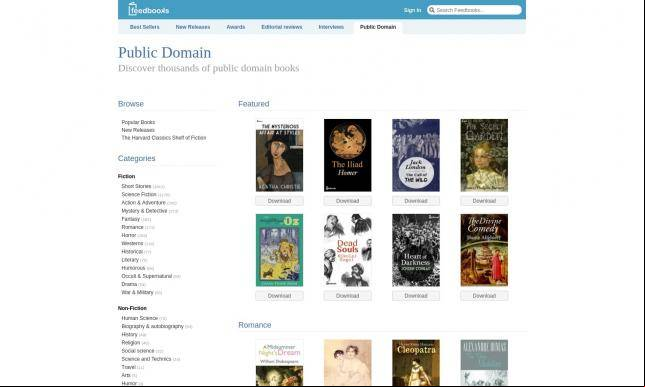Open the Editorial reviews tab
Image resolution: width=645 pixels, height=387 pixels.
(x=282, y=27)
